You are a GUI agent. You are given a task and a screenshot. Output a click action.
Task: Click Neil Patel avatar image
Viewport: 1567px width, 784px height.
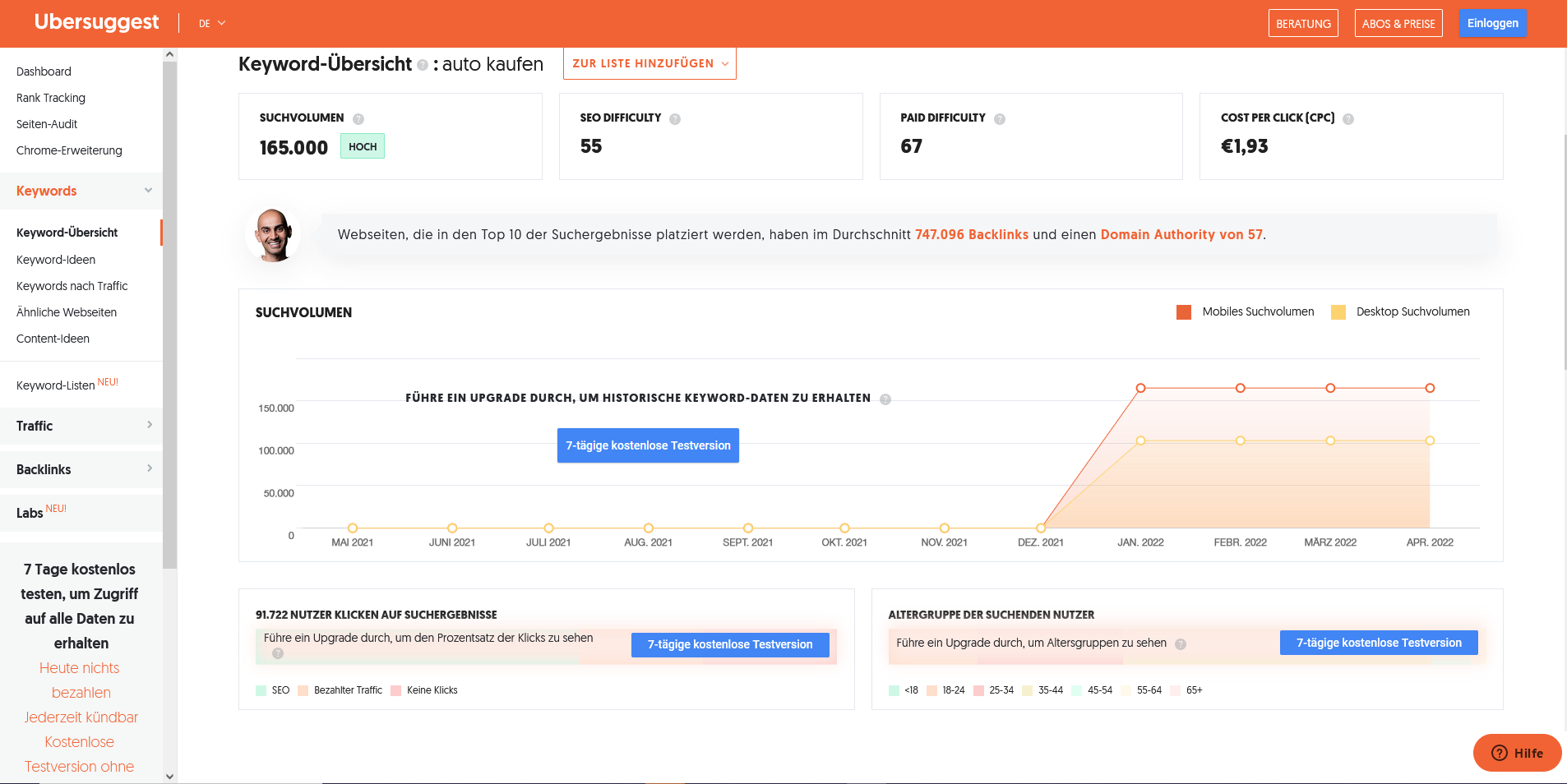(273, 235)
